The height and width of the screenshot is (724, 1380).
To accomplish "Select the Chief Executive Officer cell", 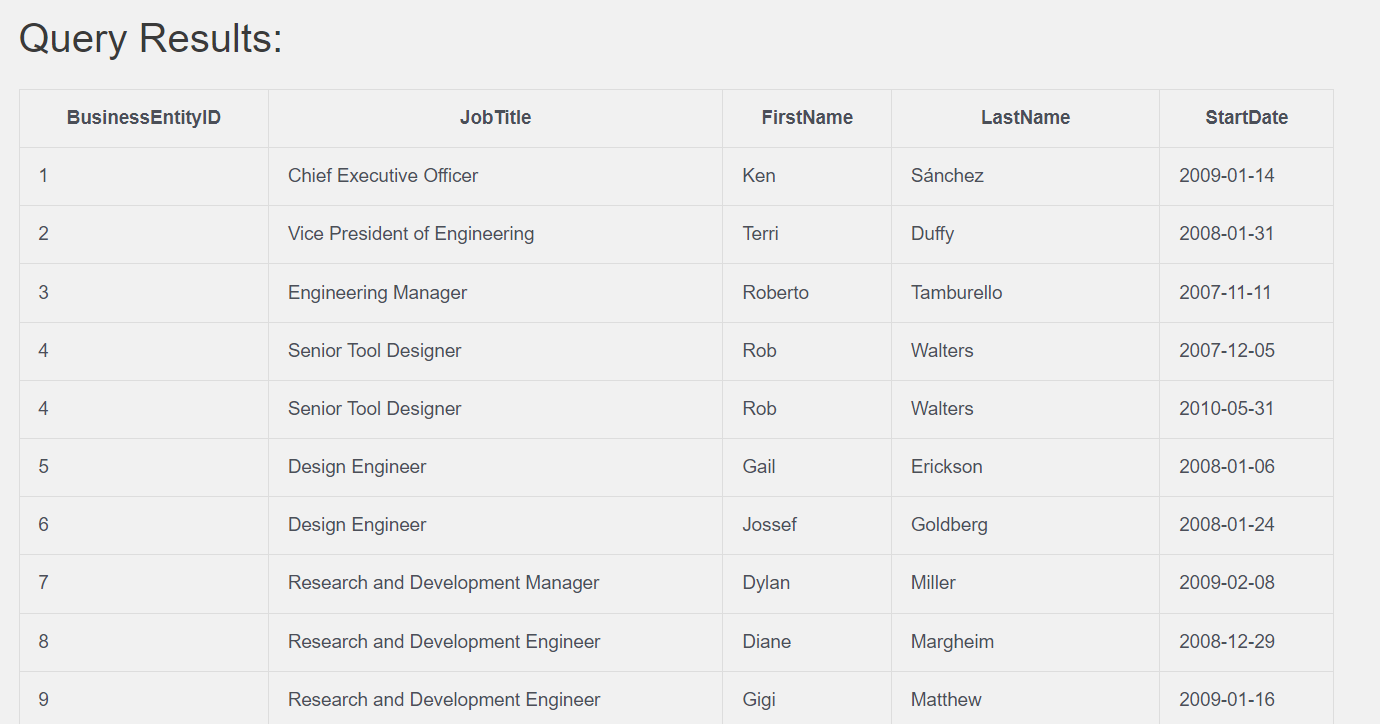I will tap(383, 176).
